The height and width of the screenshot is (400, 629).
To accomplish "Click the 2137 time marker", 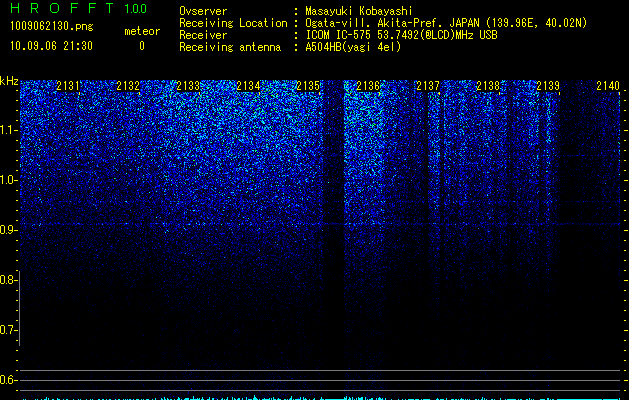I will point(428,86).
